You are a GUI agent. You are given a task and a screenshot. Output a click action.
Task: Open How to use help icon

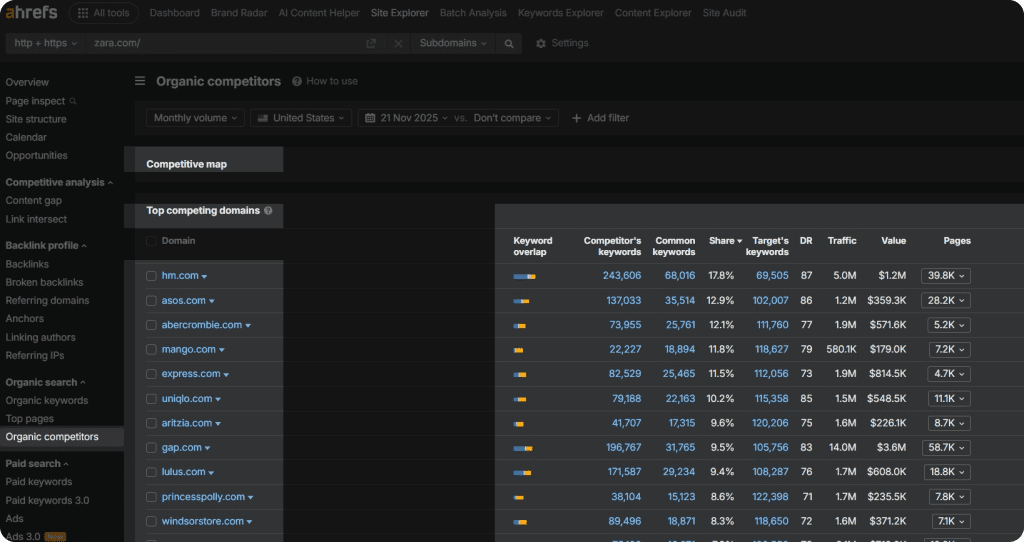click(x=296, y=82)
